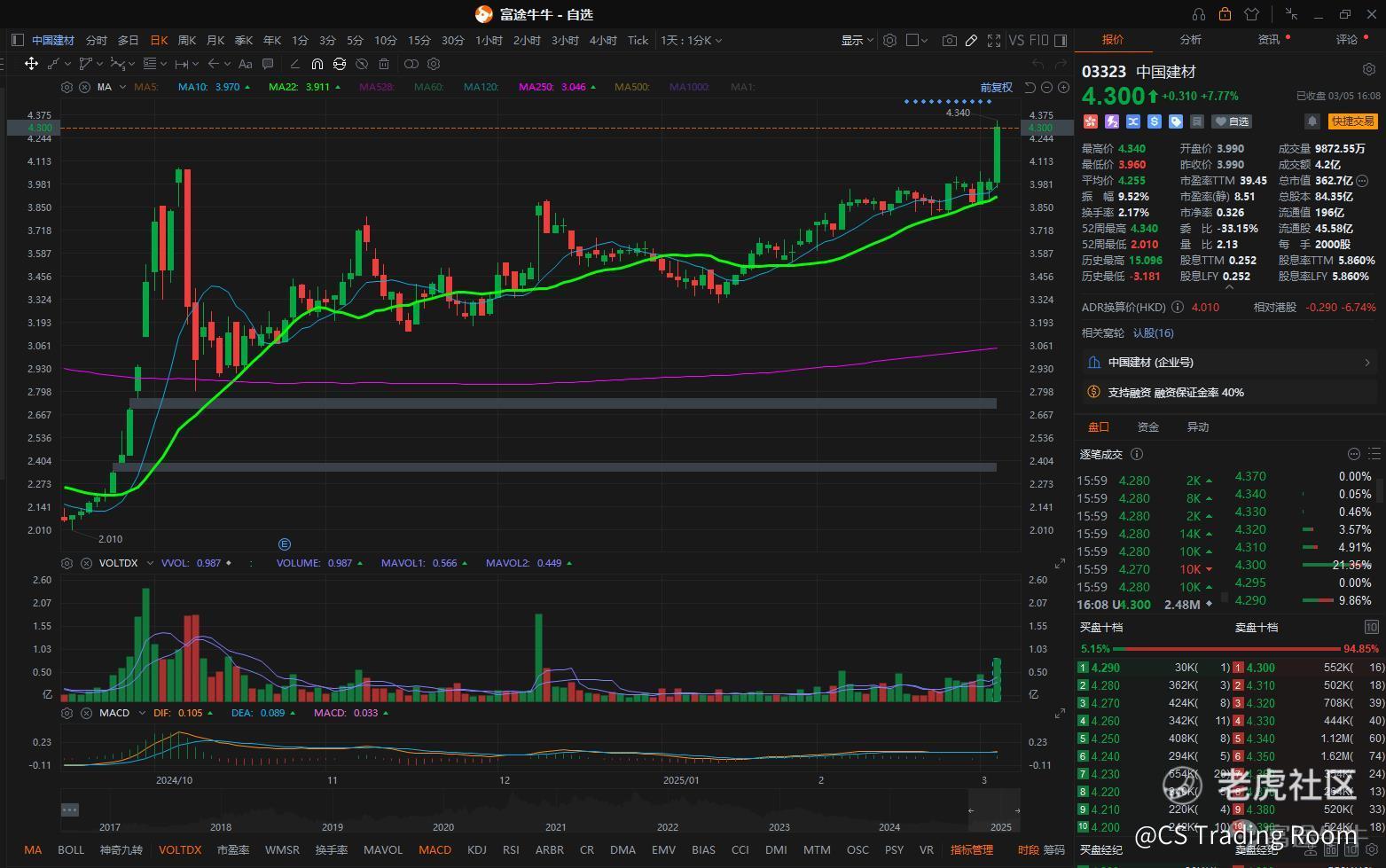The height and width of the screenshot is (868, 1386).
Task: Expand the VOLTDX indicator dropdown
Action: 149,563
